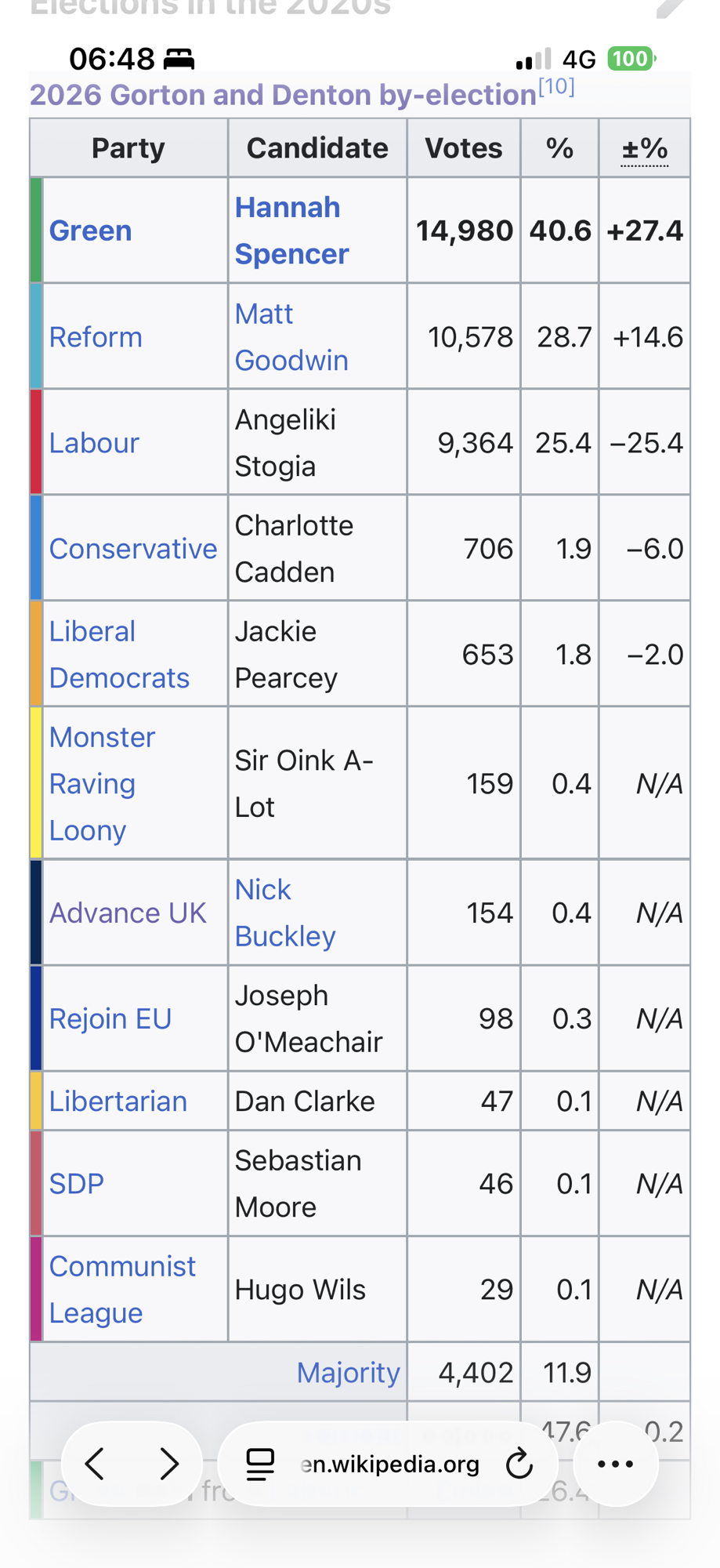Open the Reform party link

coord(96,337)
